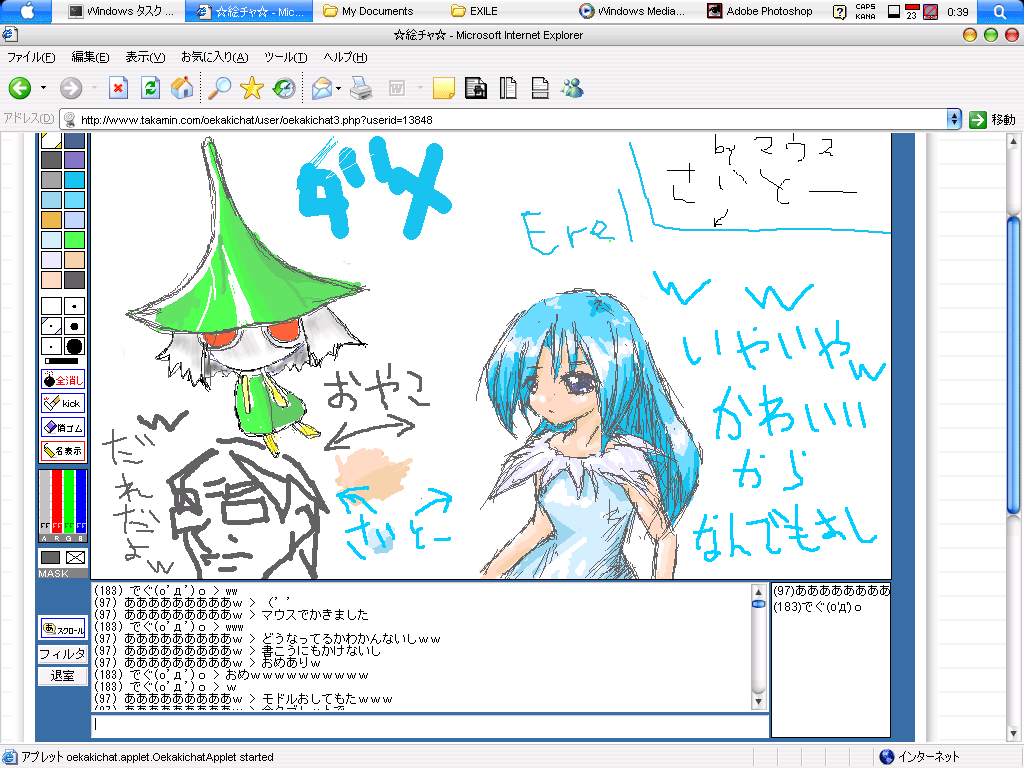The image size is (1024, 768).
Task: Click the 名表示 name display button
Action: (x=63, y=451)
